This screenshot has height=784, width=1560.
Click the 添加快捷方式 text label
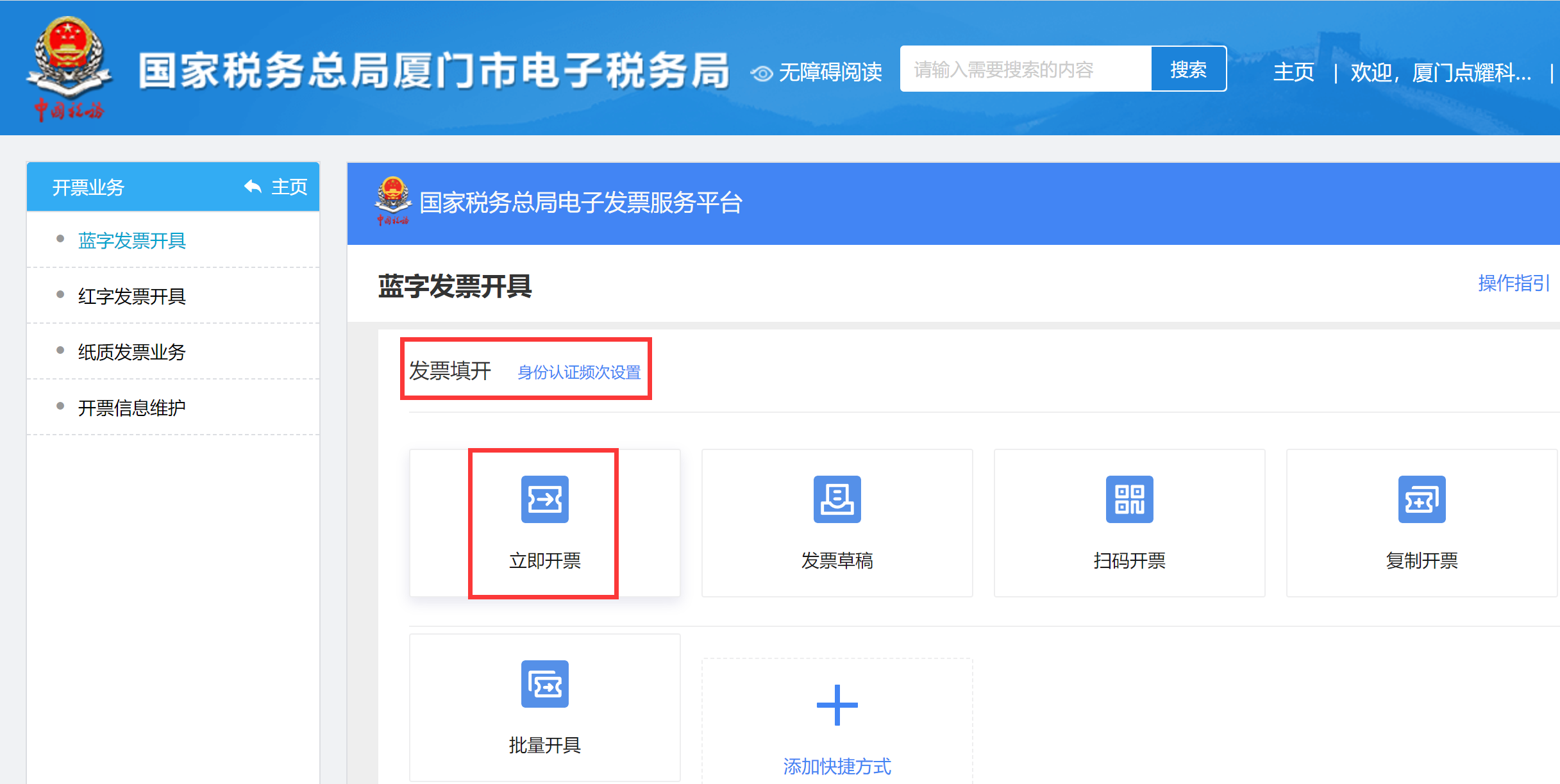pyautogui.click(x=837, y=766)
